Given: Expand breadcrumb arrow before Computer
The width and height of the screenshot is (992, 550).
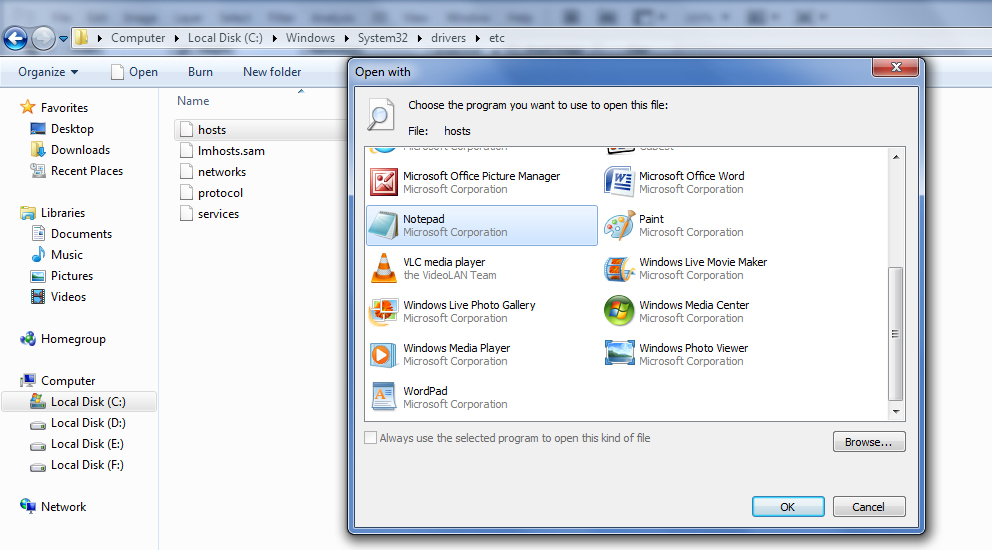Looking at the screenshot, I should 100,38.
